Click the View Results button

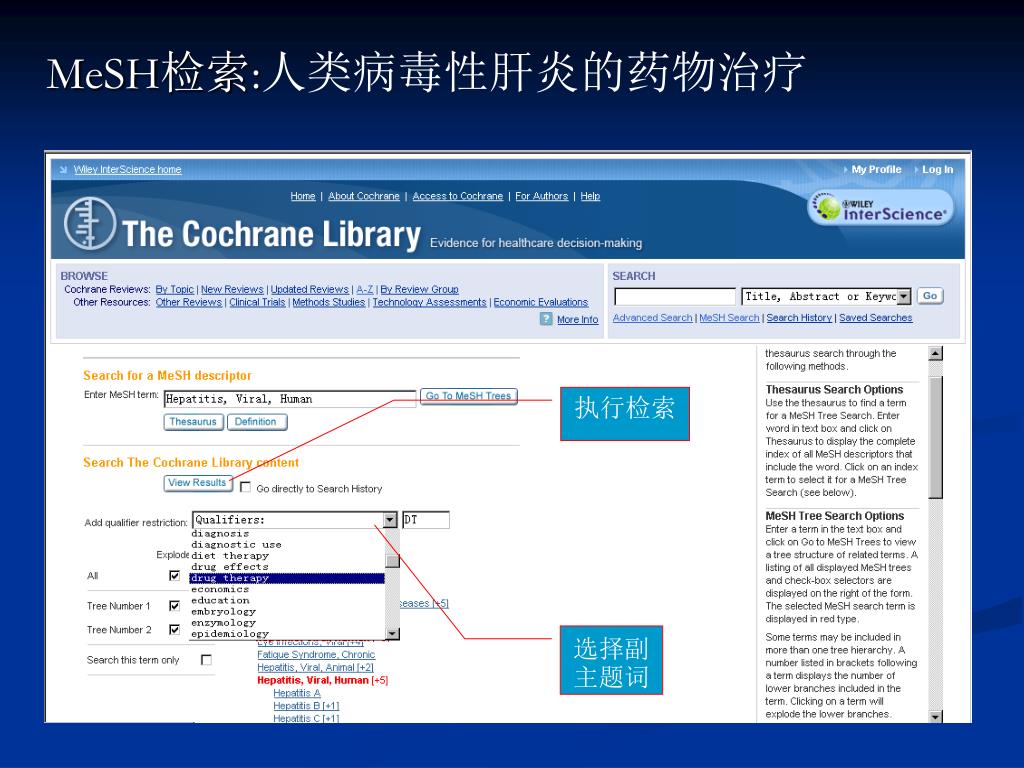pos(197,483)
